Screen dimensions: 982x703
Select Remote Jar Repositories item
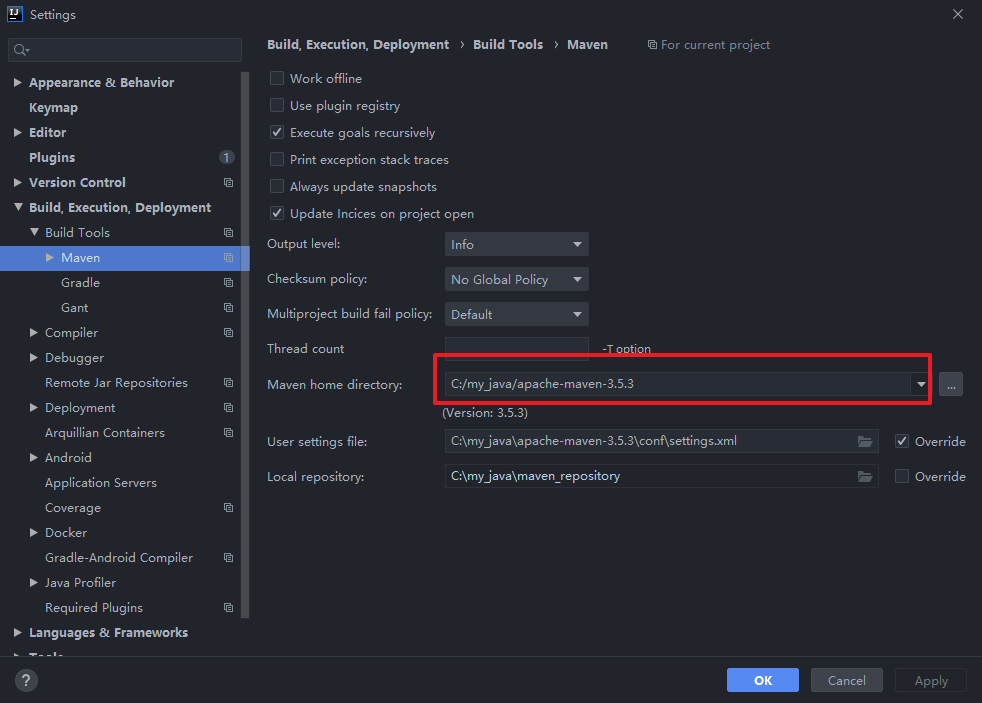[x=116, y=382]
